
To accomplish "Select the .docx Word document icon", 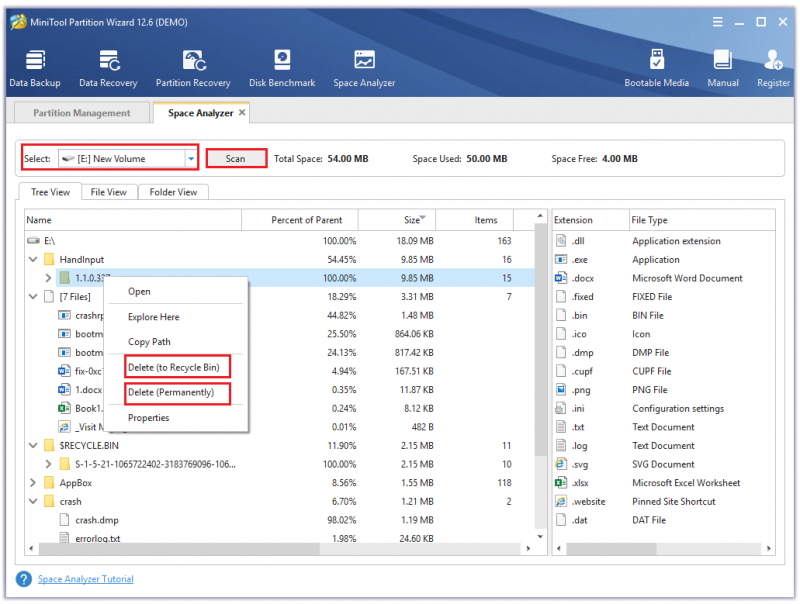I will pyautogui.click(x=561, y=278).
